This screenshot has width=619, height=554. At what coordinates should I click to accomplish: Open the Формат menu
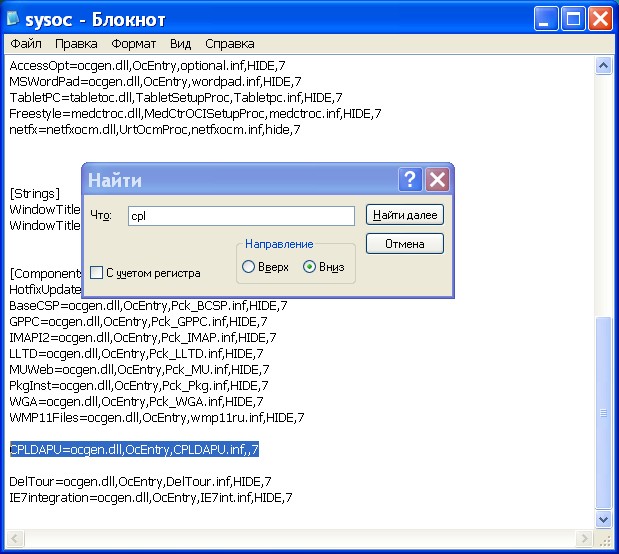[x=133, y=43]
